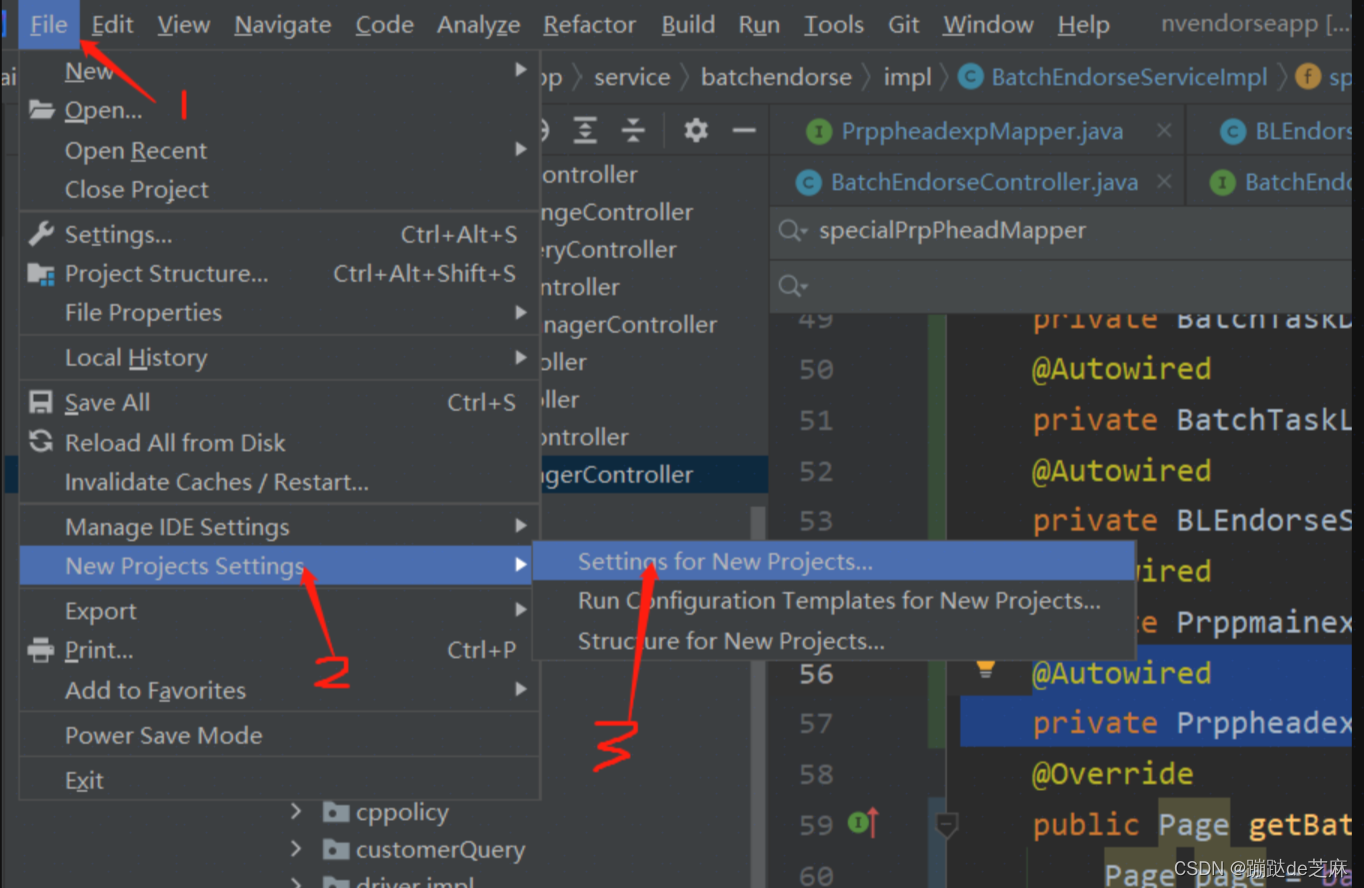Close the PrppheadexpMapper.java editor tab
Screen dimensions: 1364x888
(x=1165, y=130)
